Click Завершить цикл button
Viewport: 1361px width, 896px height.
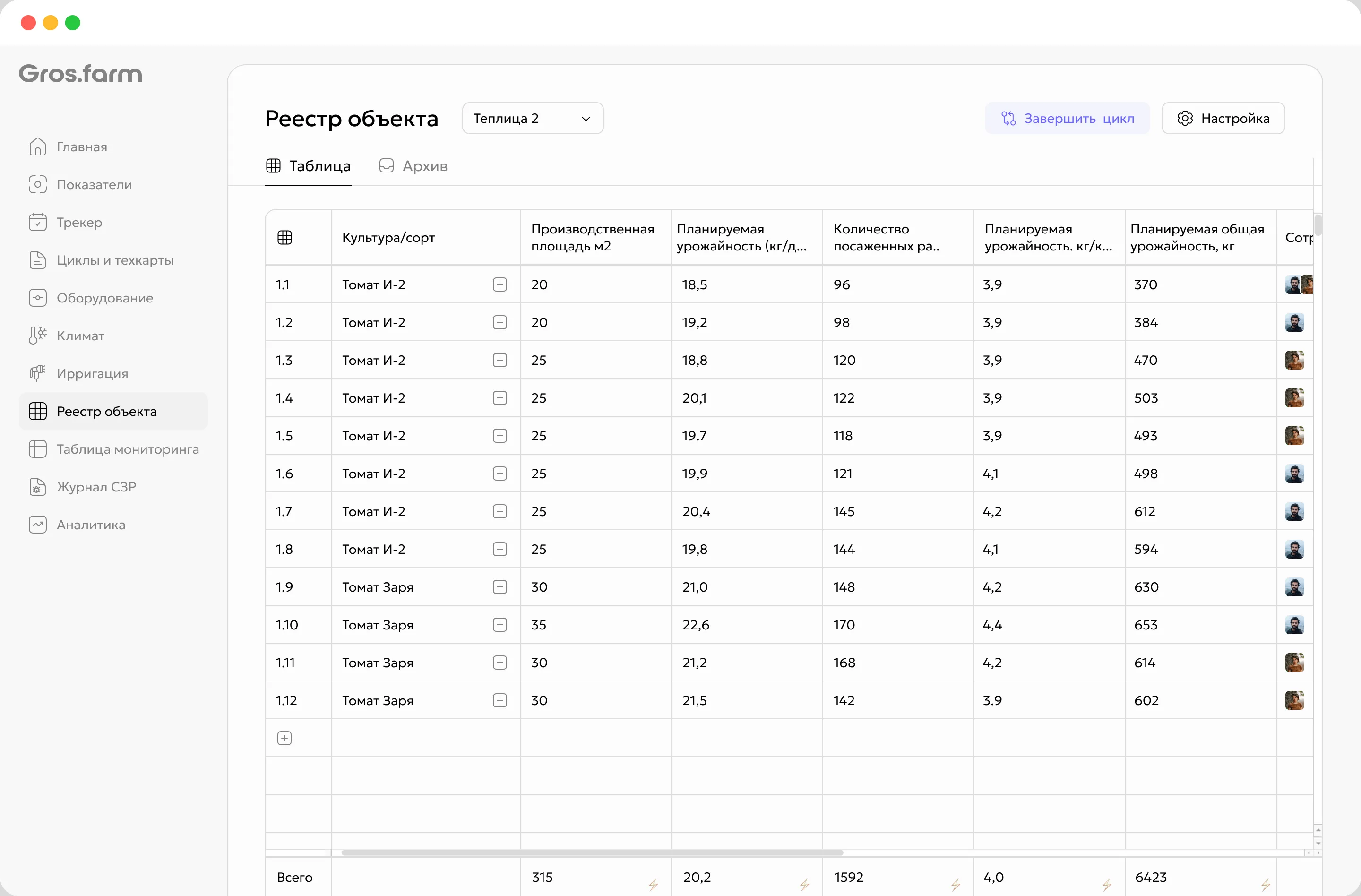pos(1067,118)
